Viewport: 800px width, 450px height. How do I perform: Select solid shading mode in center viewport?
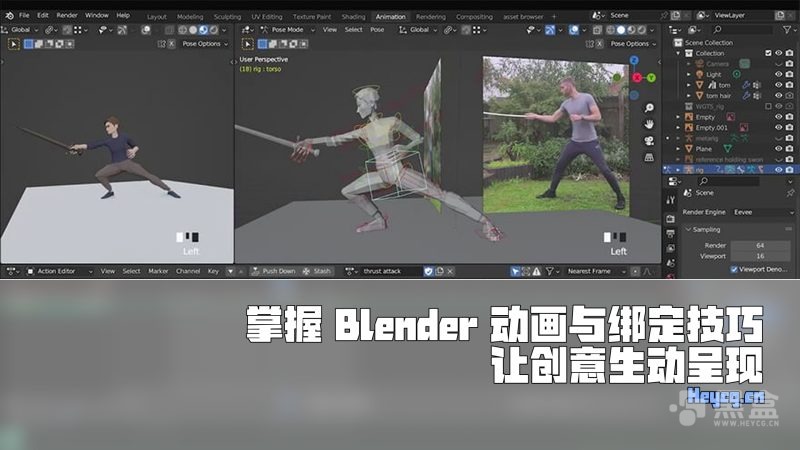[x=620, y=30]
